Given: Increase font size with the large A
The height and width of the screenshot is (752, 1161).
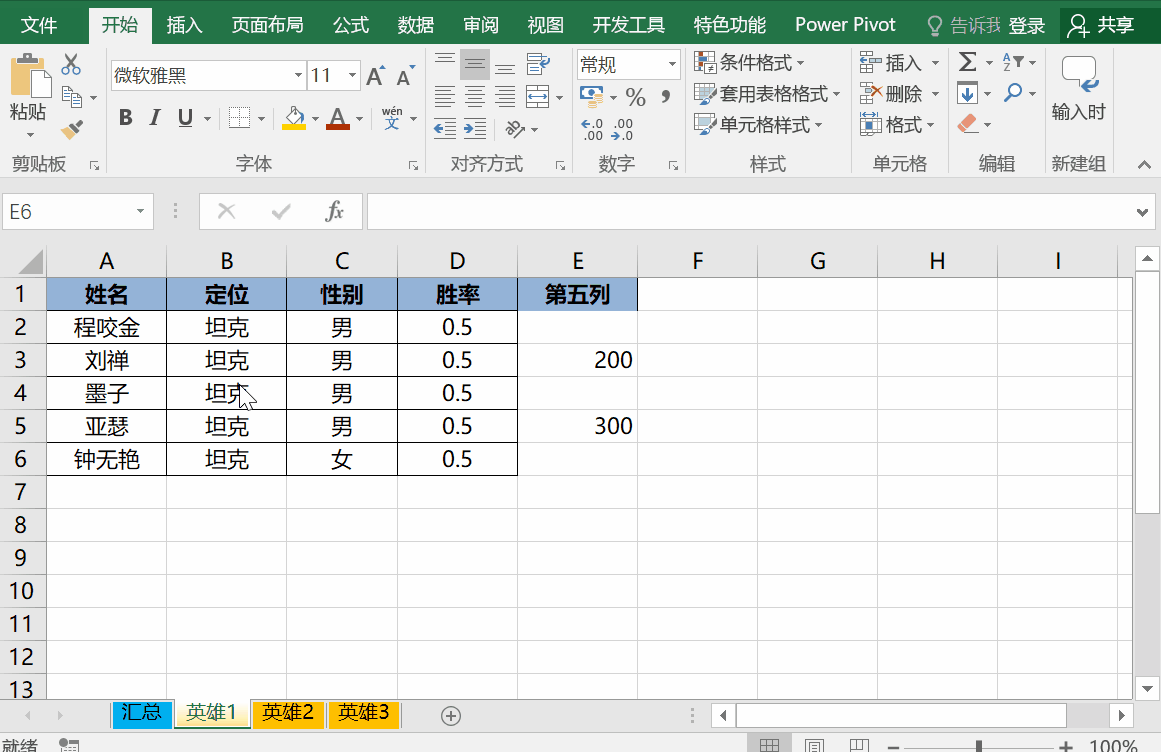Looking at the screenshot, I should pos(375,76).
